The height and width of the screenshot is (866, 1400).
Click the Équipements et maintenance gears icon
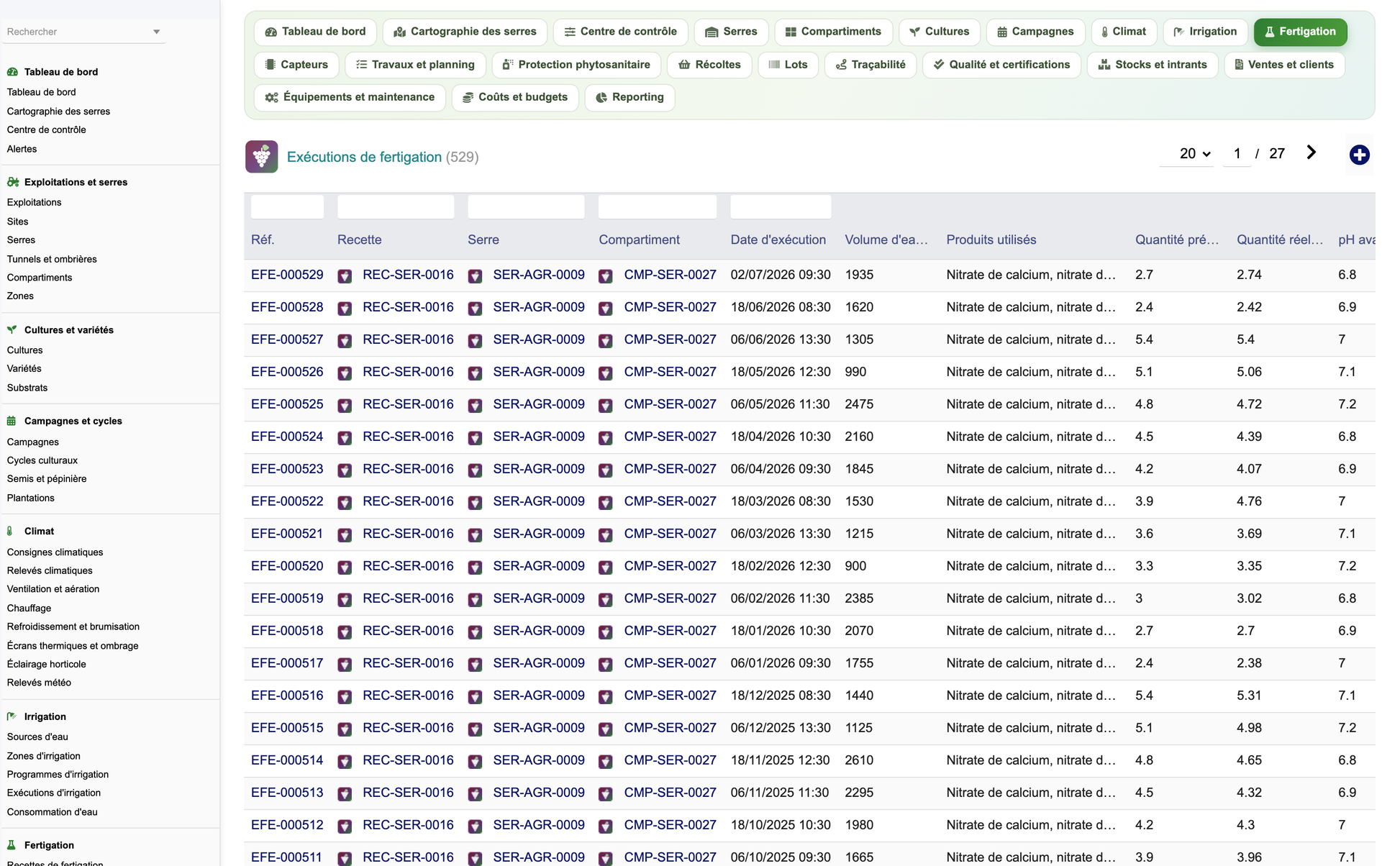click(271, 98)
